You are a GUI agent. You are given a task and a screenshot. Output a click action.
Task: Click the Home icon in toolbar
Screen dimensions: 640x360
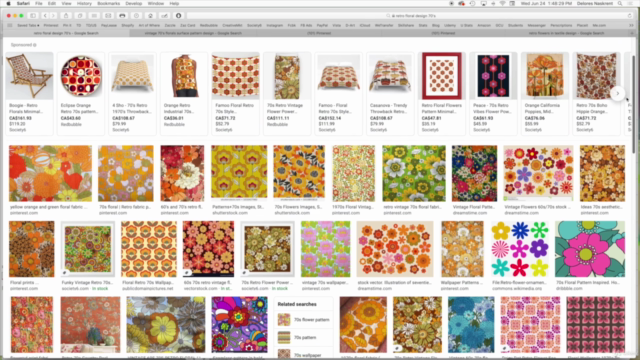[x=150, y=16]
